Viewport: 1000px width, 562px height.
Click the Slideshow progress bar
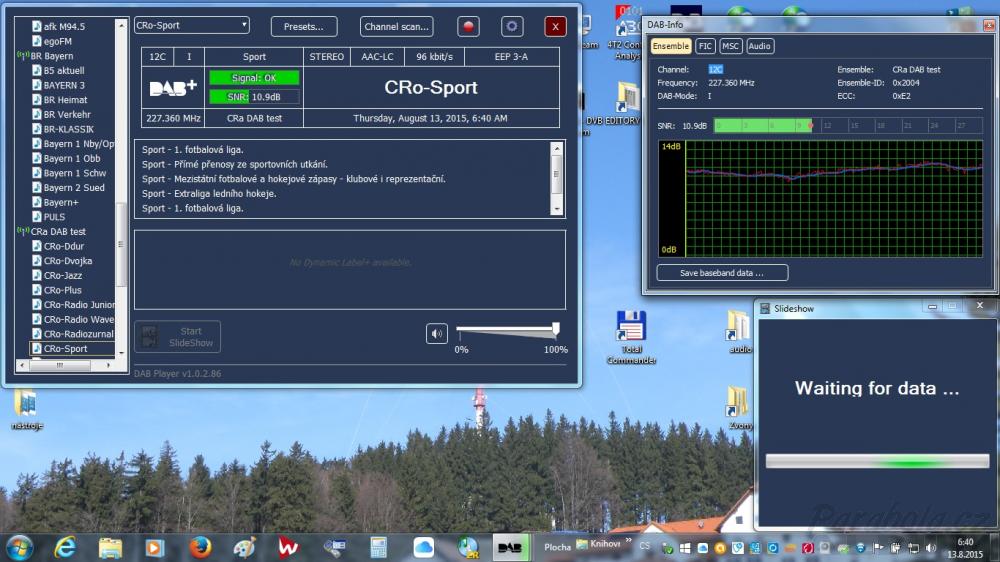tap(878, 461)
